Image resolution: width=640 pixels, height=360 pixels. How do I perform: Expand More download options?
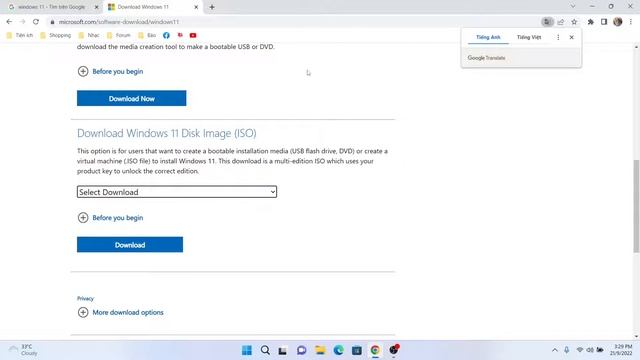[x=120, y=313]
